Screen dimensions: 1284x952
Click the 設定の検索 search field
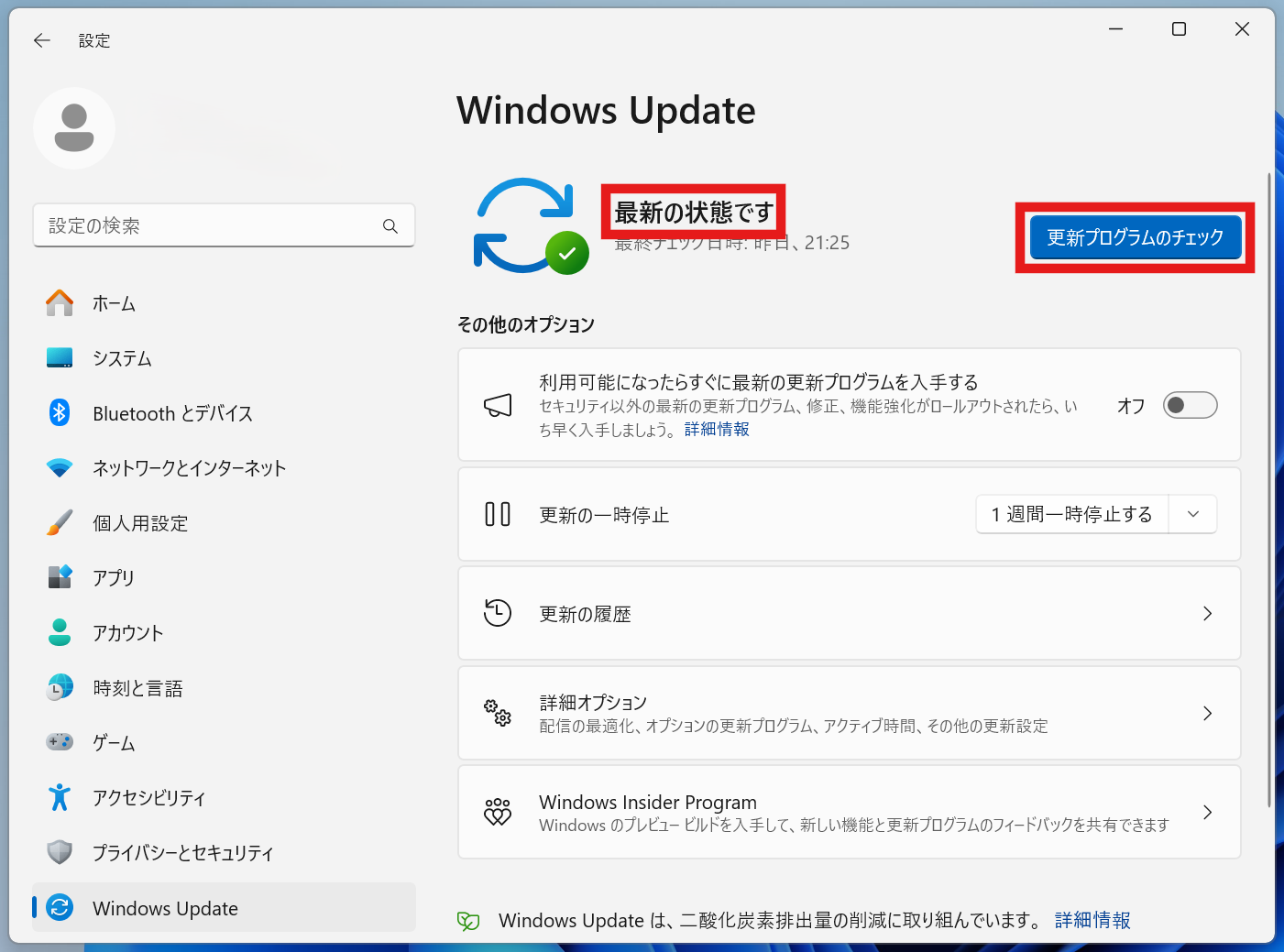point(224,225)
